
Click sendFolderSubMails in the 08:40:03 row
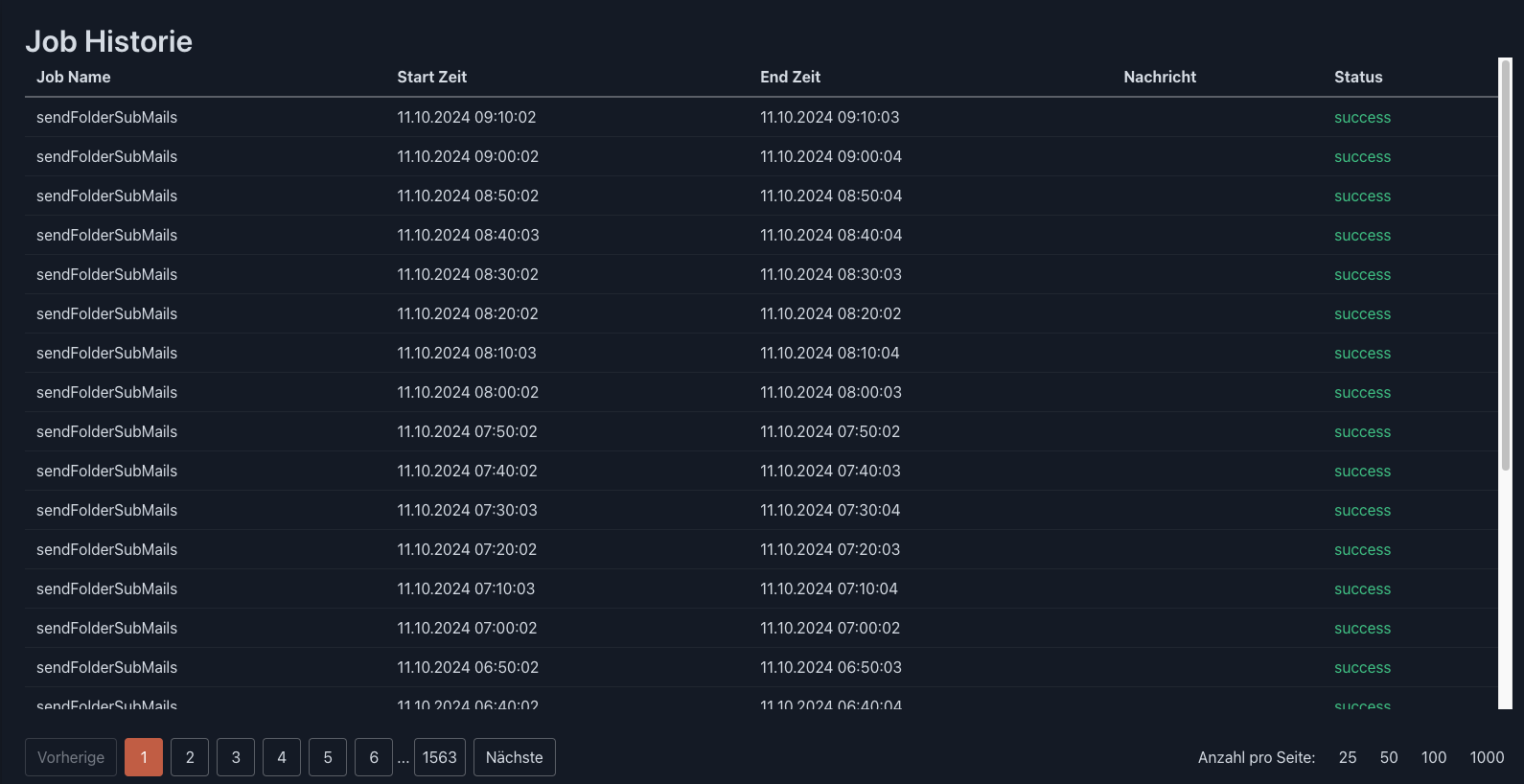pyautogui.click(x=106, y=235)
